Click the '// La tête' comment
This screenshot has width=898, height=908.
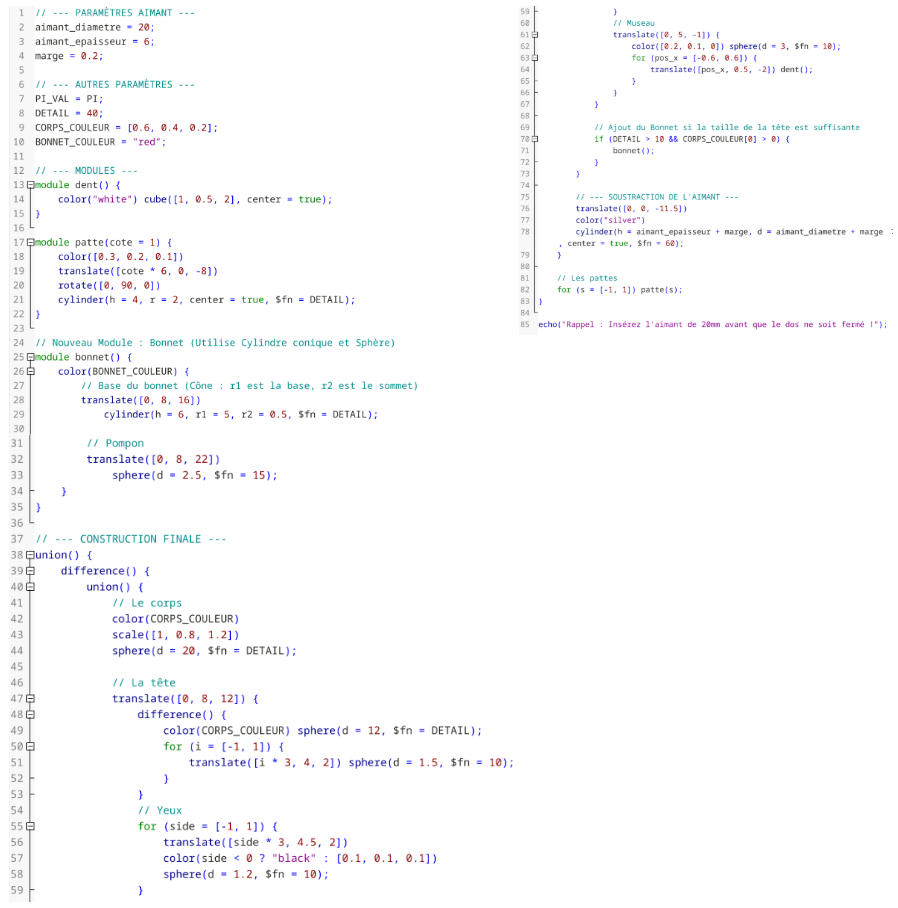tap(144, 683)
